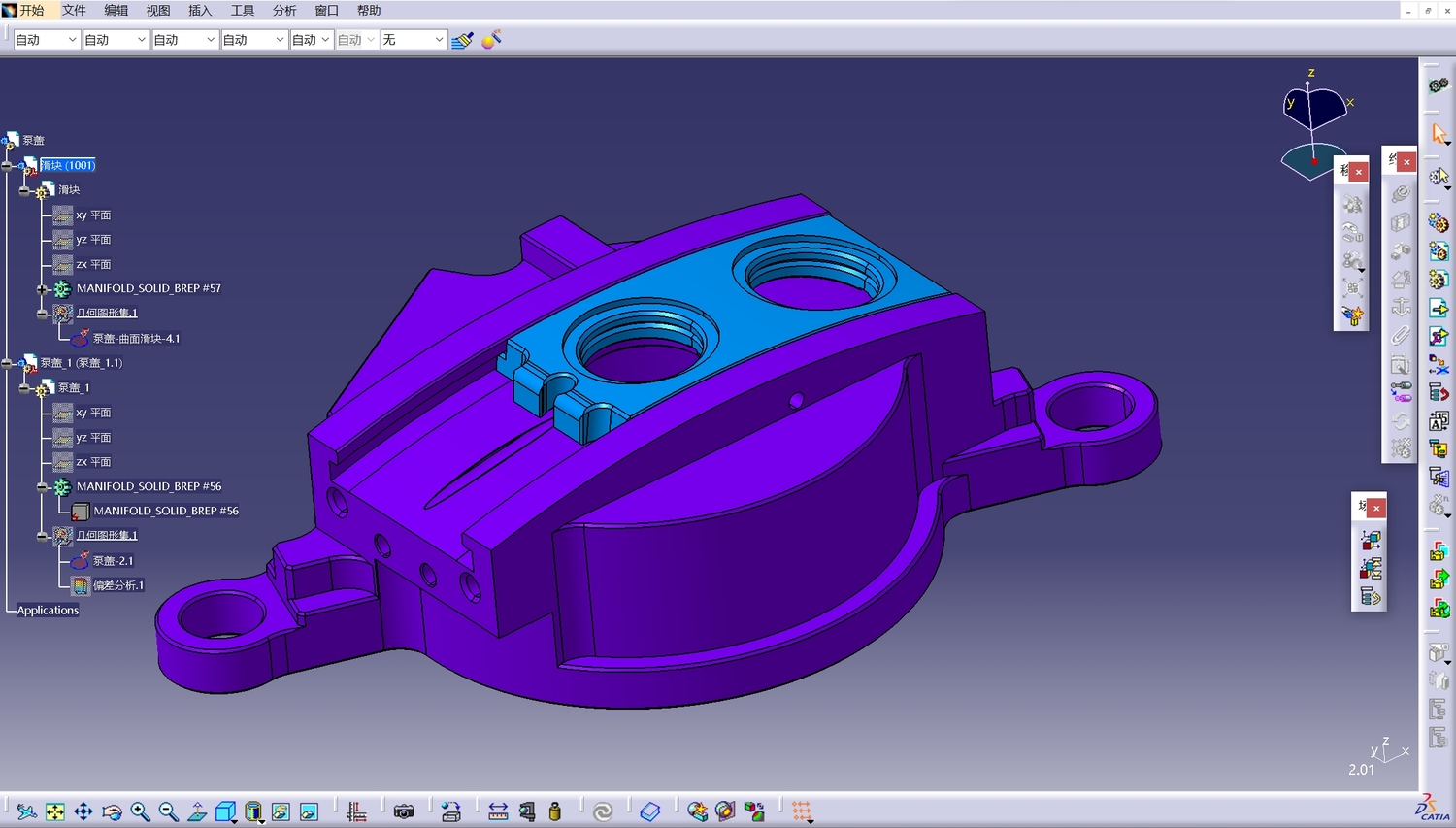Open the 分析 menu
The width and height of the screenshot is (1456, 828).
284,11
